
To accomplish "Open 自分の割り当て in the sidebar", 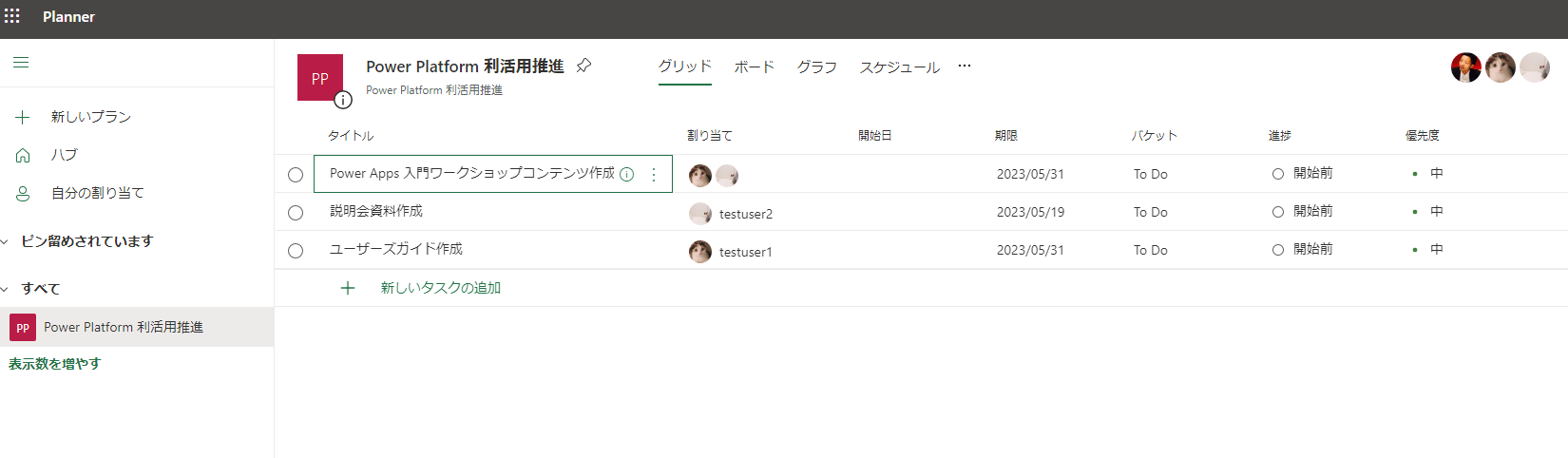I will (x=98, y=193).
